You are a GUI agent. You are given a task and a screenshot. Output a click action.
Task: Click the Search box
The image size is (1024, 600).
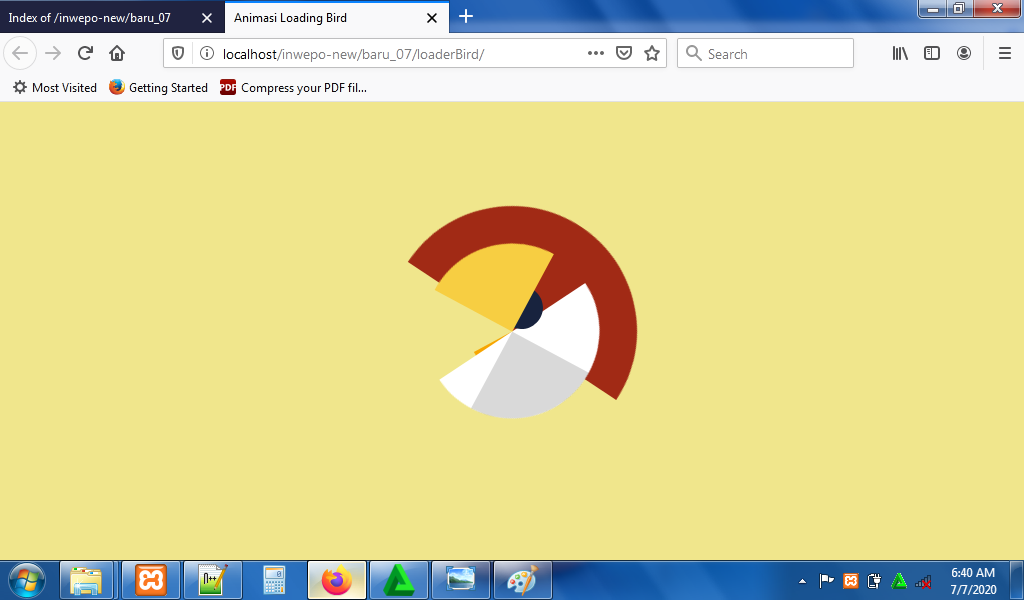765,54
